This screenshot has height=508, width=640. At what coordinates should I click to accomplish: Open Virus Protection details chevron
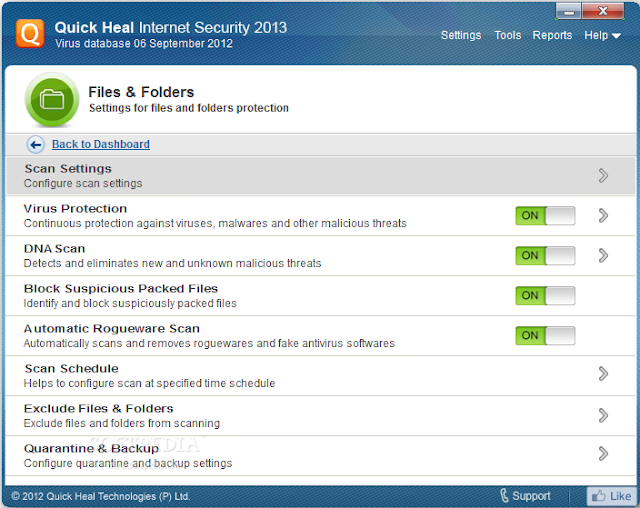tap(603, 215)
